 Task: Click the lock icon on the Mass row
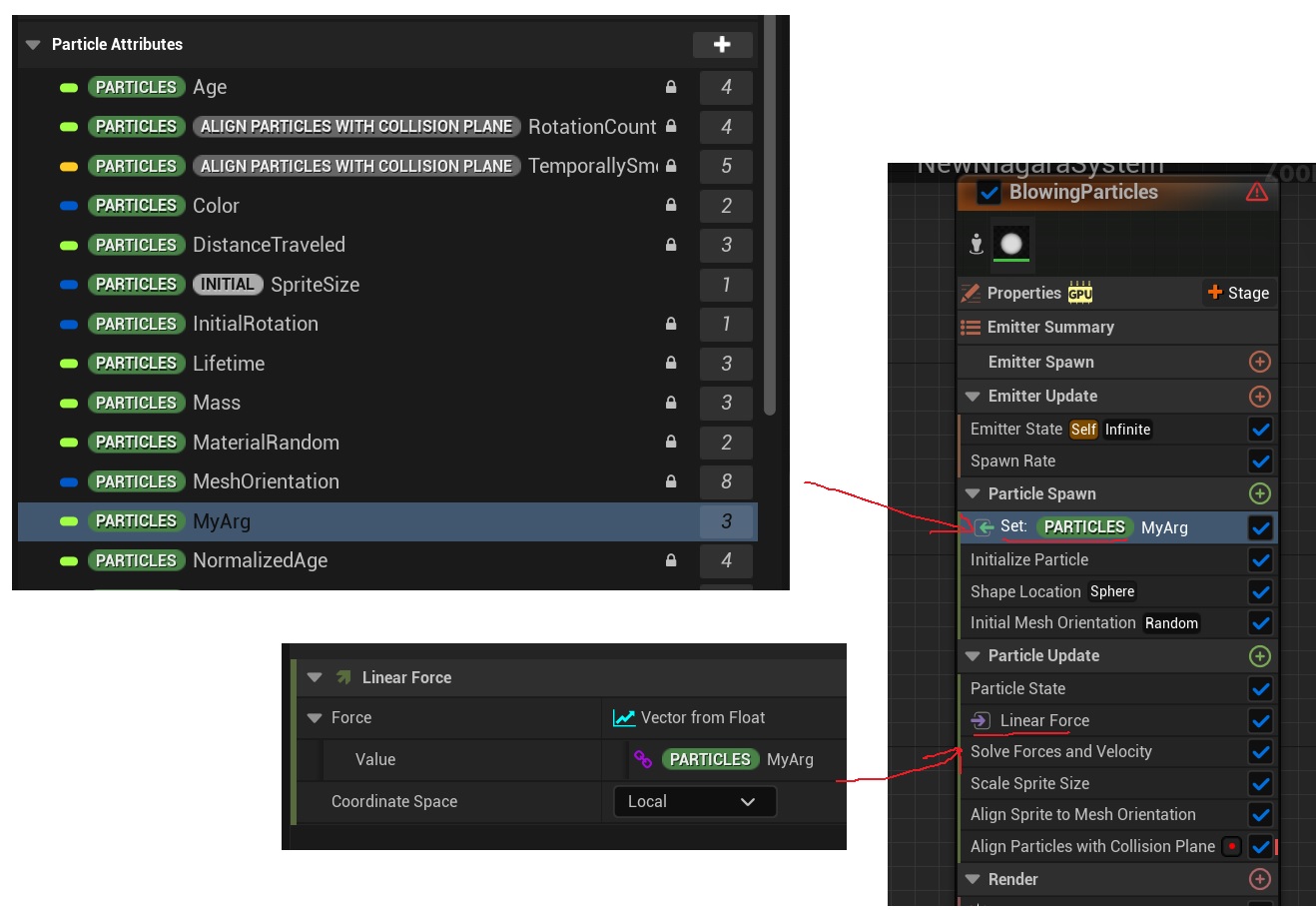point(671,403)
